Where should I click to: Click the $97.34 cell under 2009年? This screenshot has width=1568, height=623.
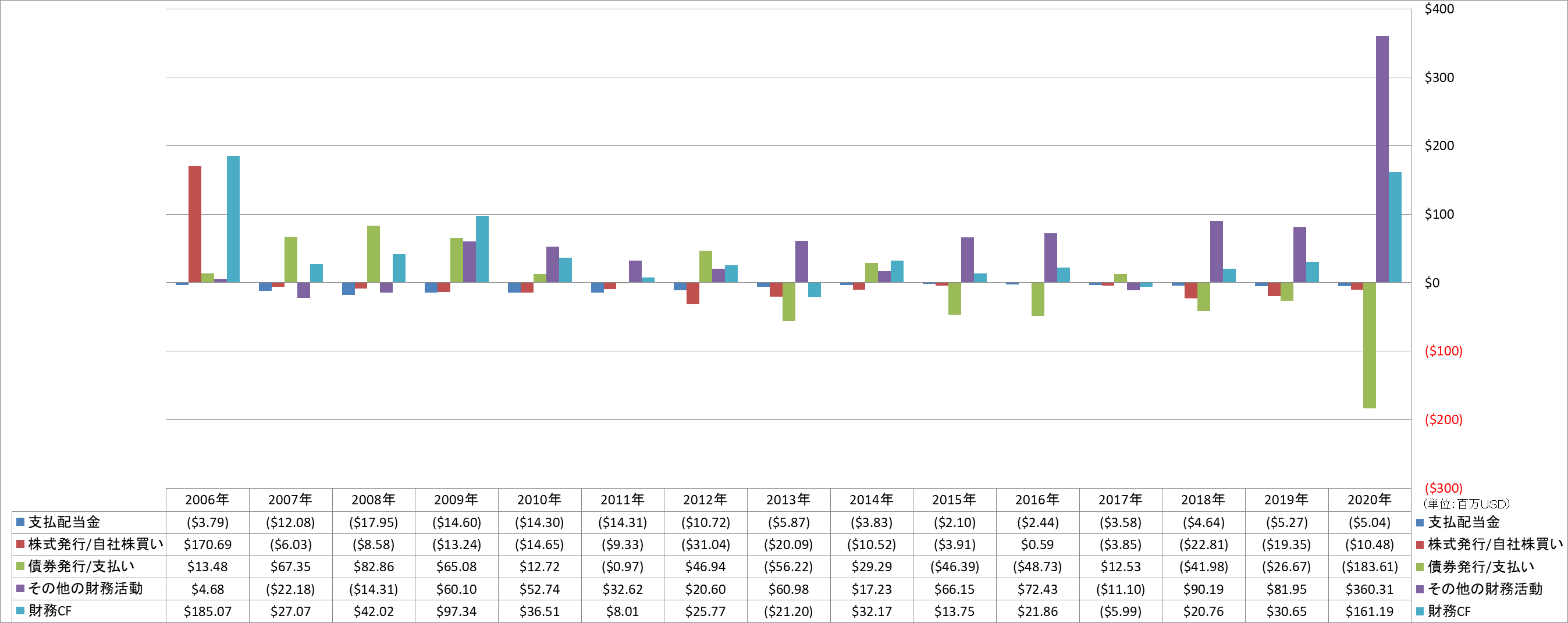[x=457, y=611]
